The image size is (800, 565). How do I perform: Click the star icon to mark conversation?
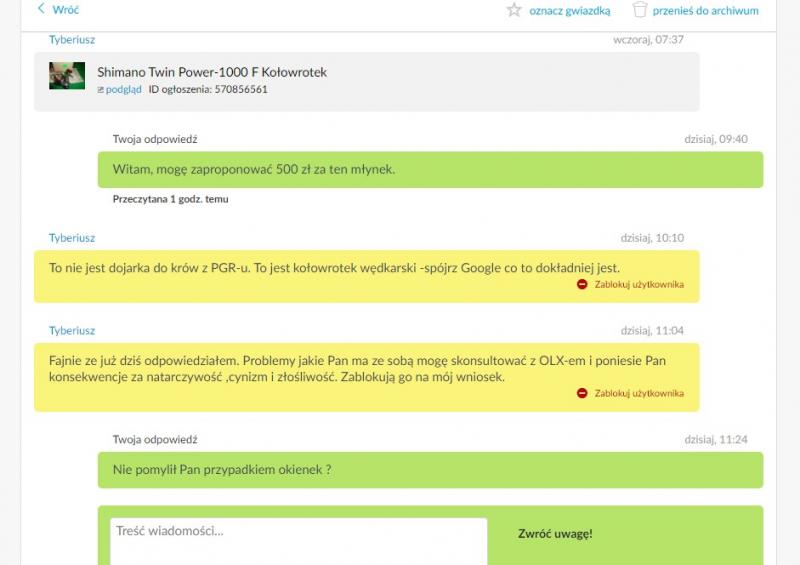pyautogui.click(x=514, y=10)
